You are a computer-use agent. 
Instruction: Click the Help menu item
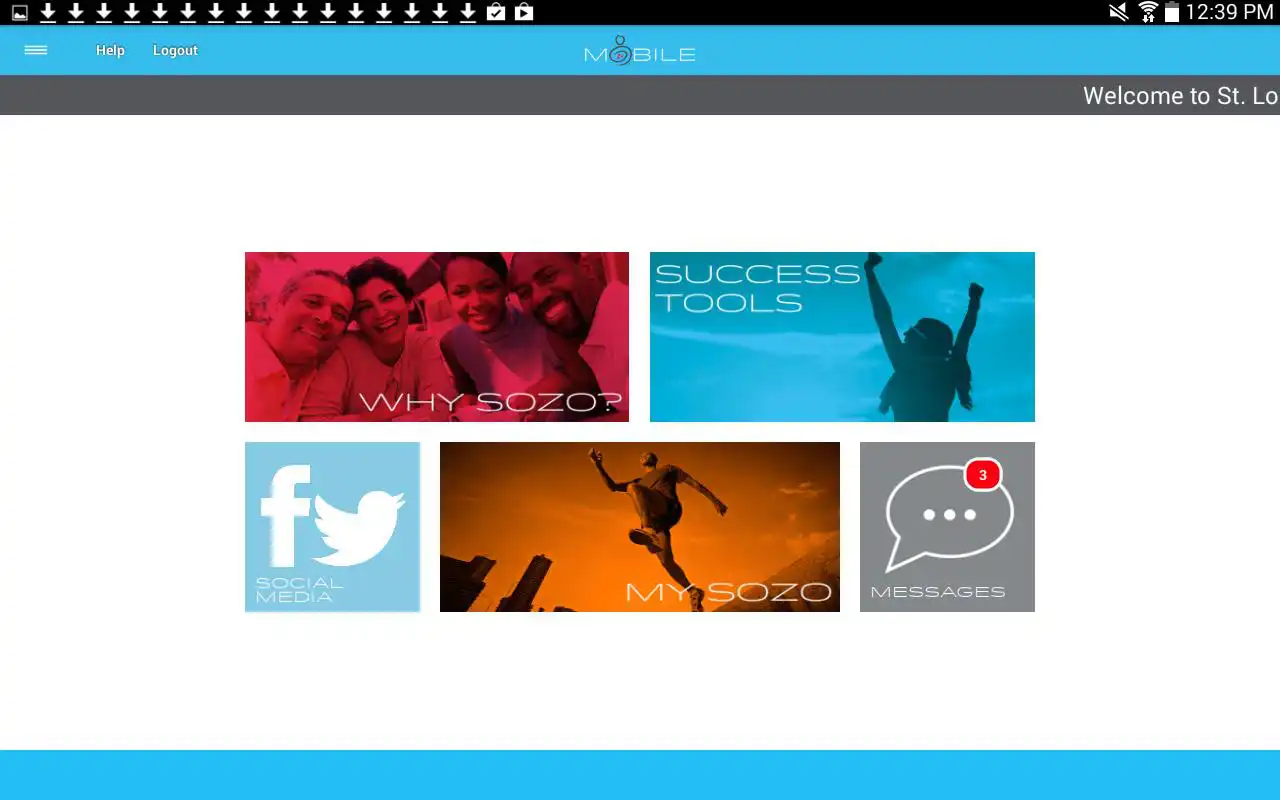[x=110, y=50]
